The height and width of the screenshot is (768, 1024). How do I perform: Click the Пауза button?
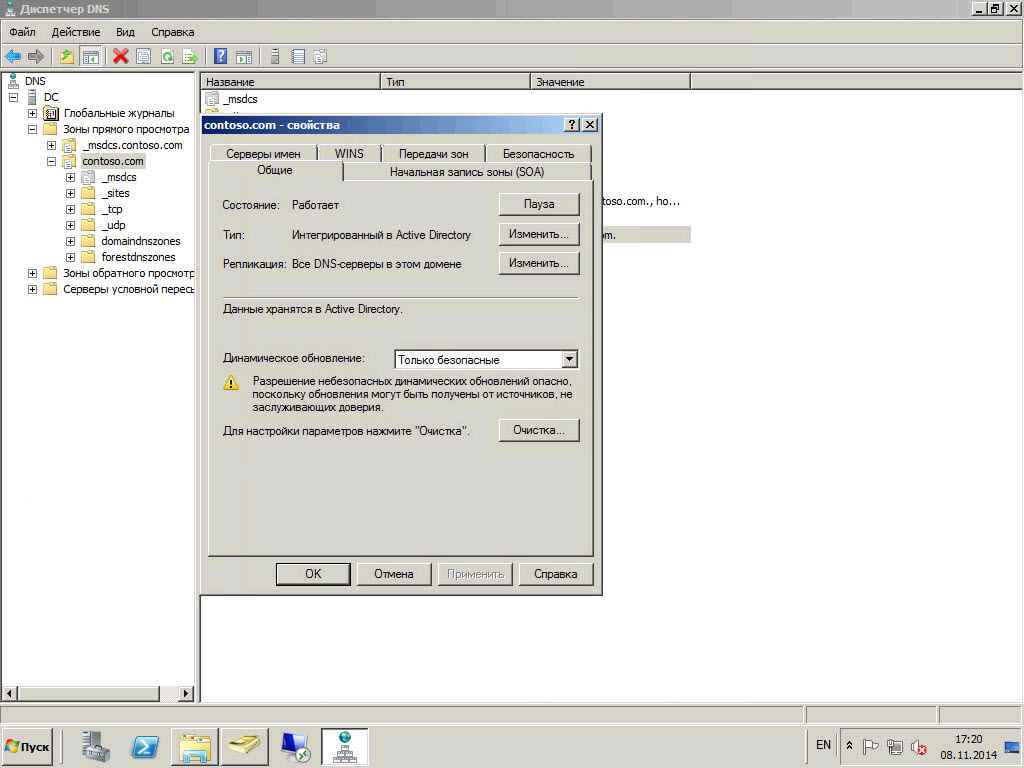(539, 204)
